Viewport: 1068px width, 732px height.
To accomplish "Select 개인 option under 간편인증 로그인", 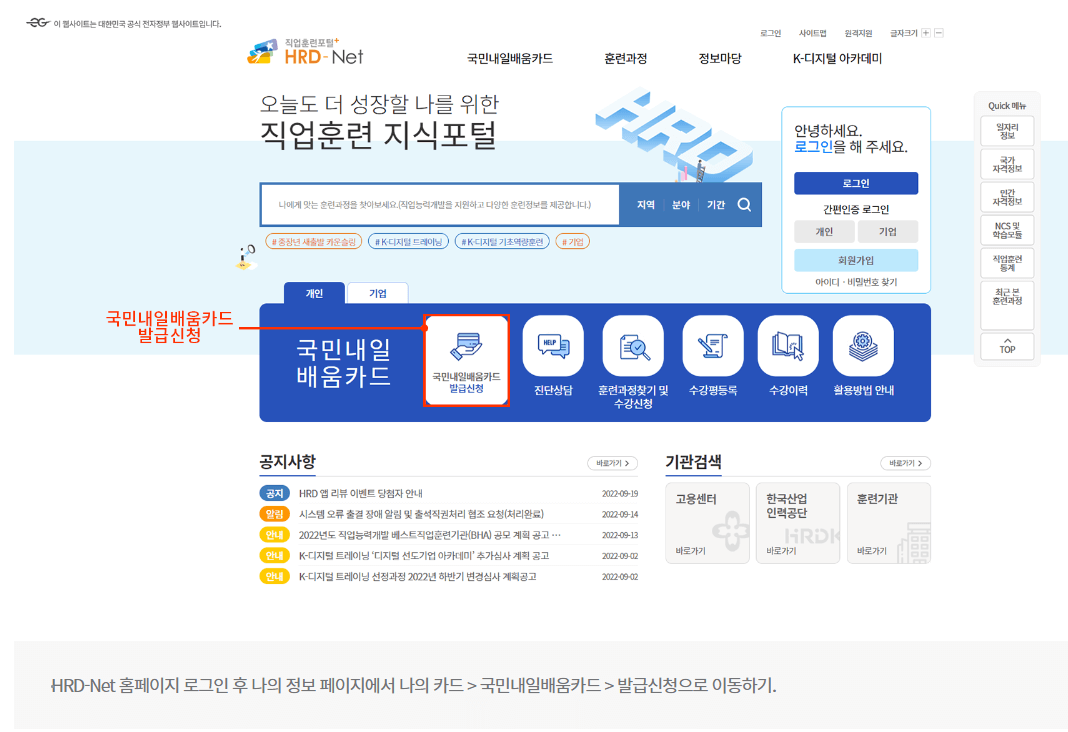I will pyautogui.click(x=824, y=231).
